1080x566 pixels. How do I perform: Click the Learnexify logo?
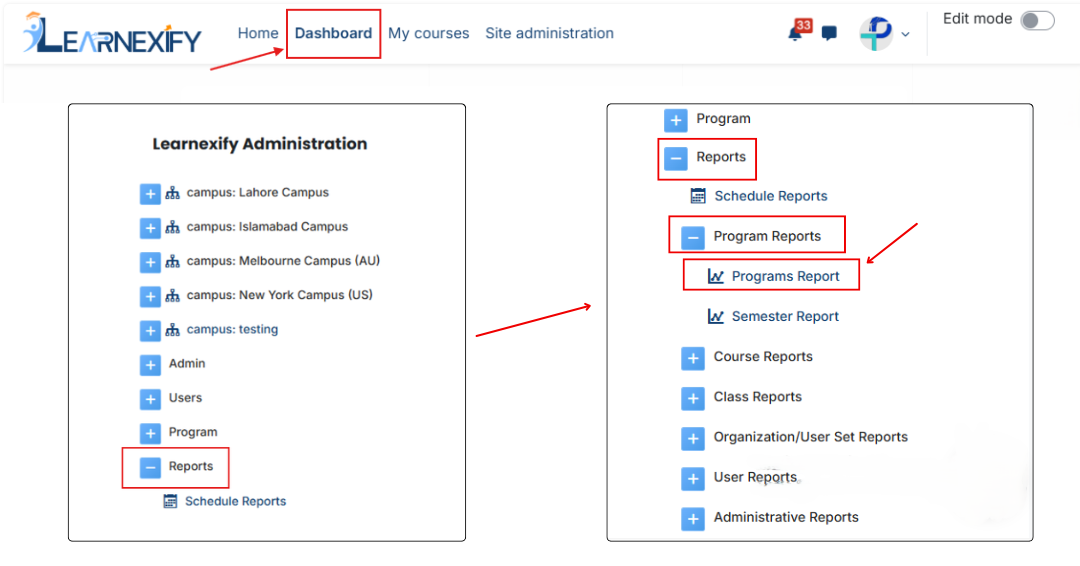point(112,33)
